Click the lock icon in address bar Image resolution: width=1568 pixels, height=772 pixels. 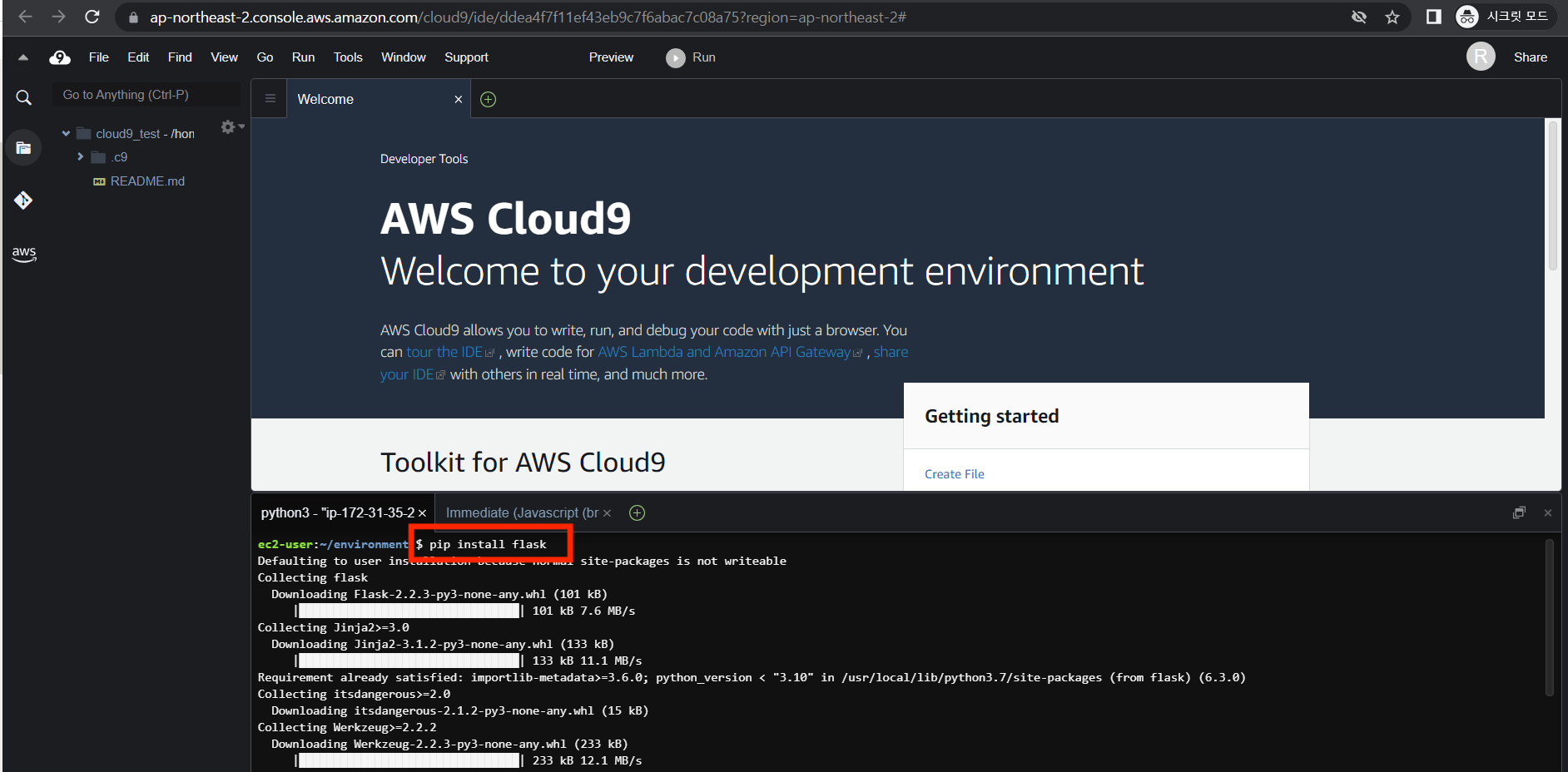(133, 17)
